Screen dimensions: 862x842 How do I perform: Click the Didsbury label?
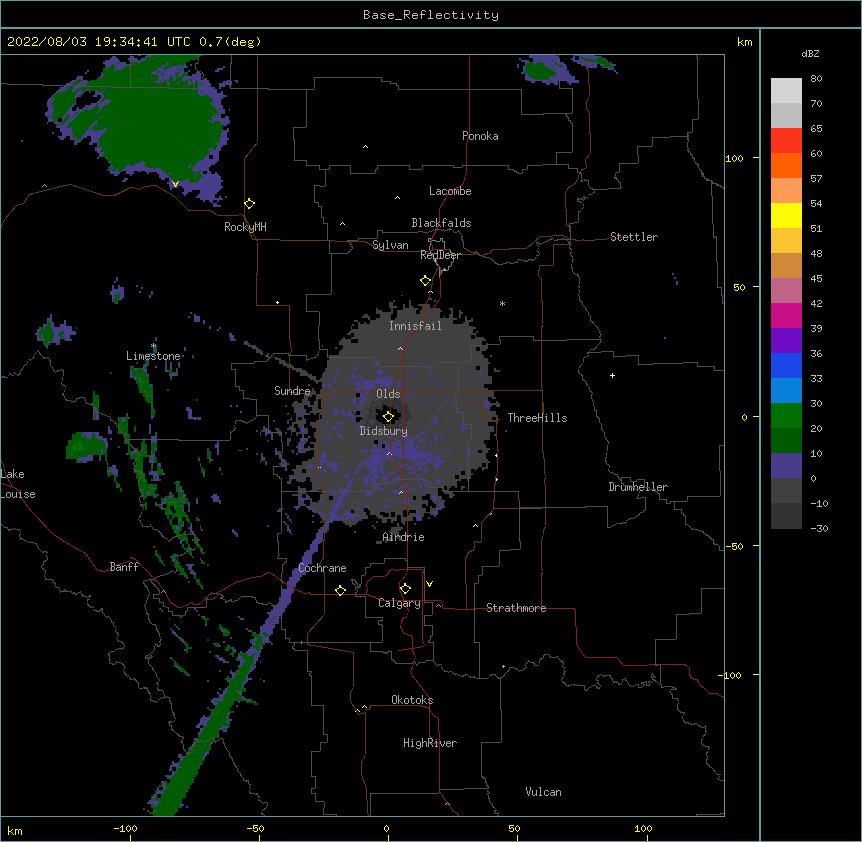tap(384, 431)
